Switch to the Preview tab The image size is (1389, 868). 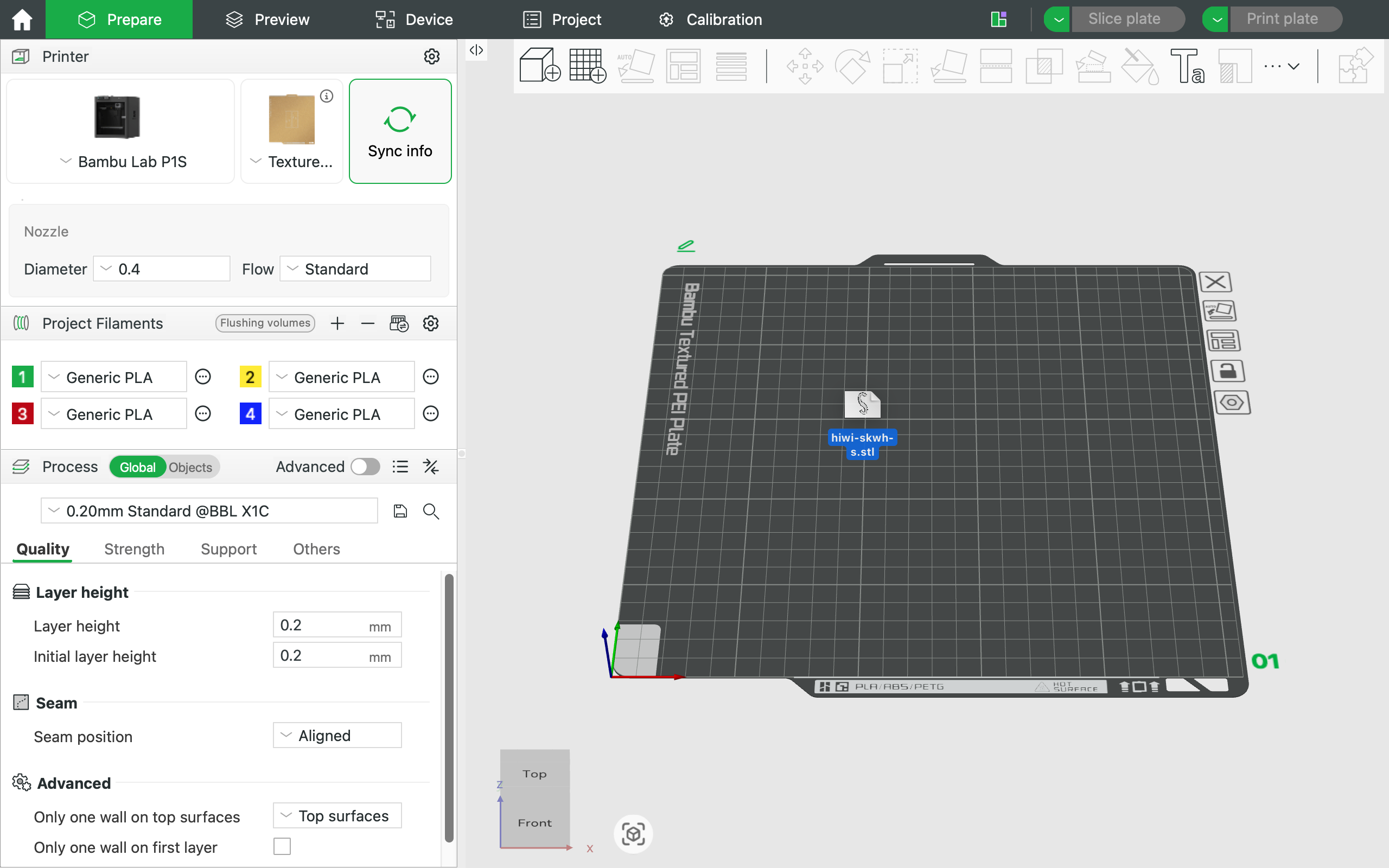pos(267,20)
